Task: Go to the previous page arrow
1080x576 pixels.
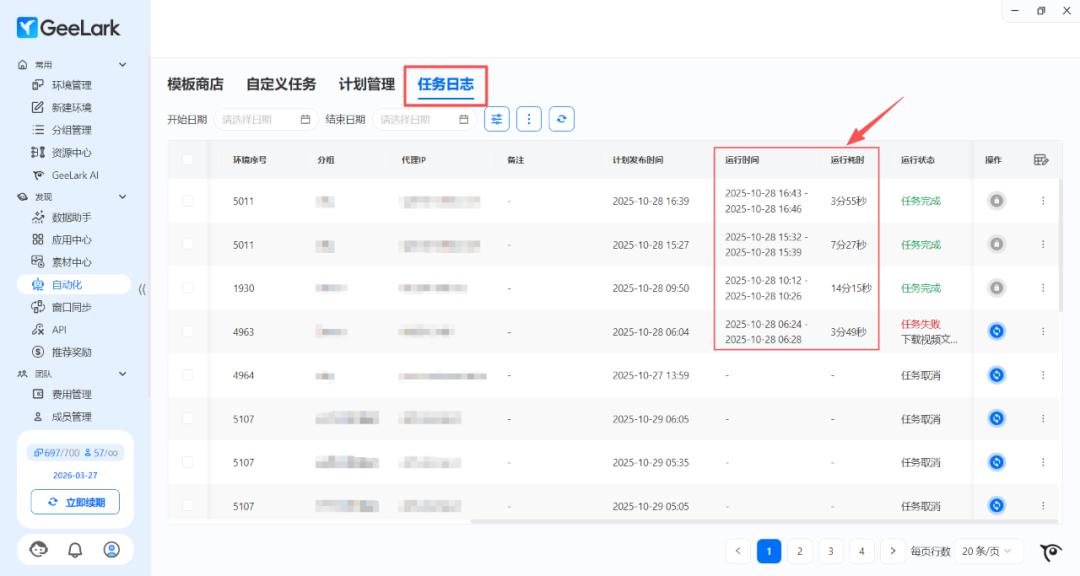Action: point(738,551)
